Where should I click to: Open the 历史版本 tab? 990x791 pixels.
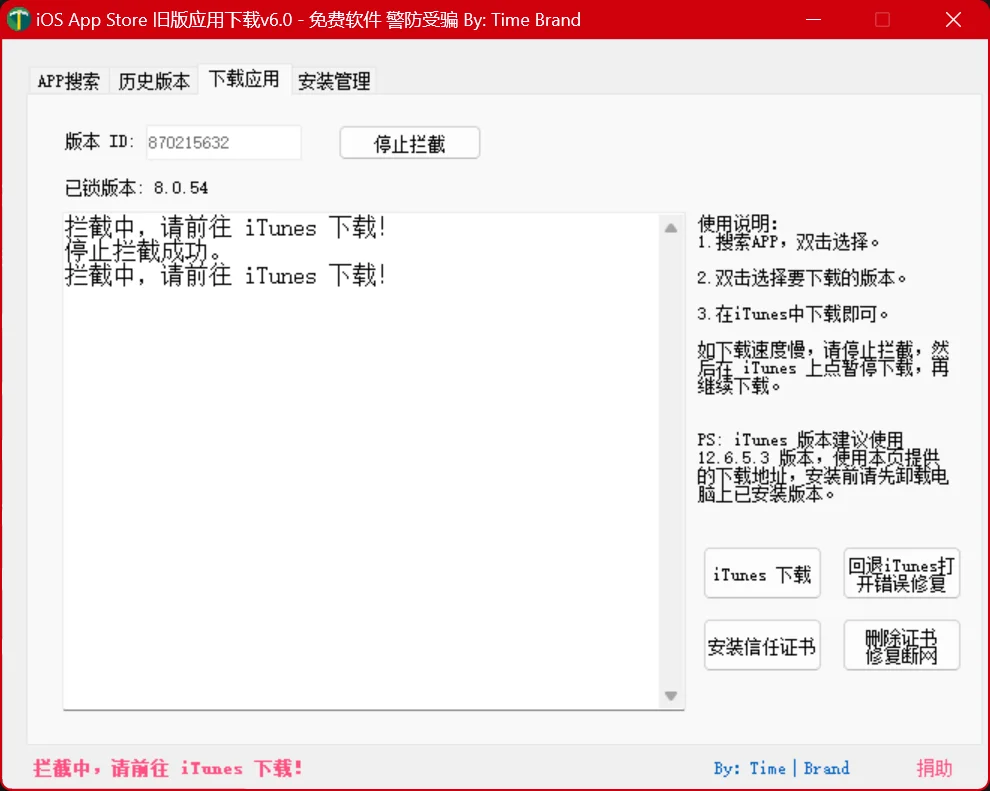click(152, 80)
